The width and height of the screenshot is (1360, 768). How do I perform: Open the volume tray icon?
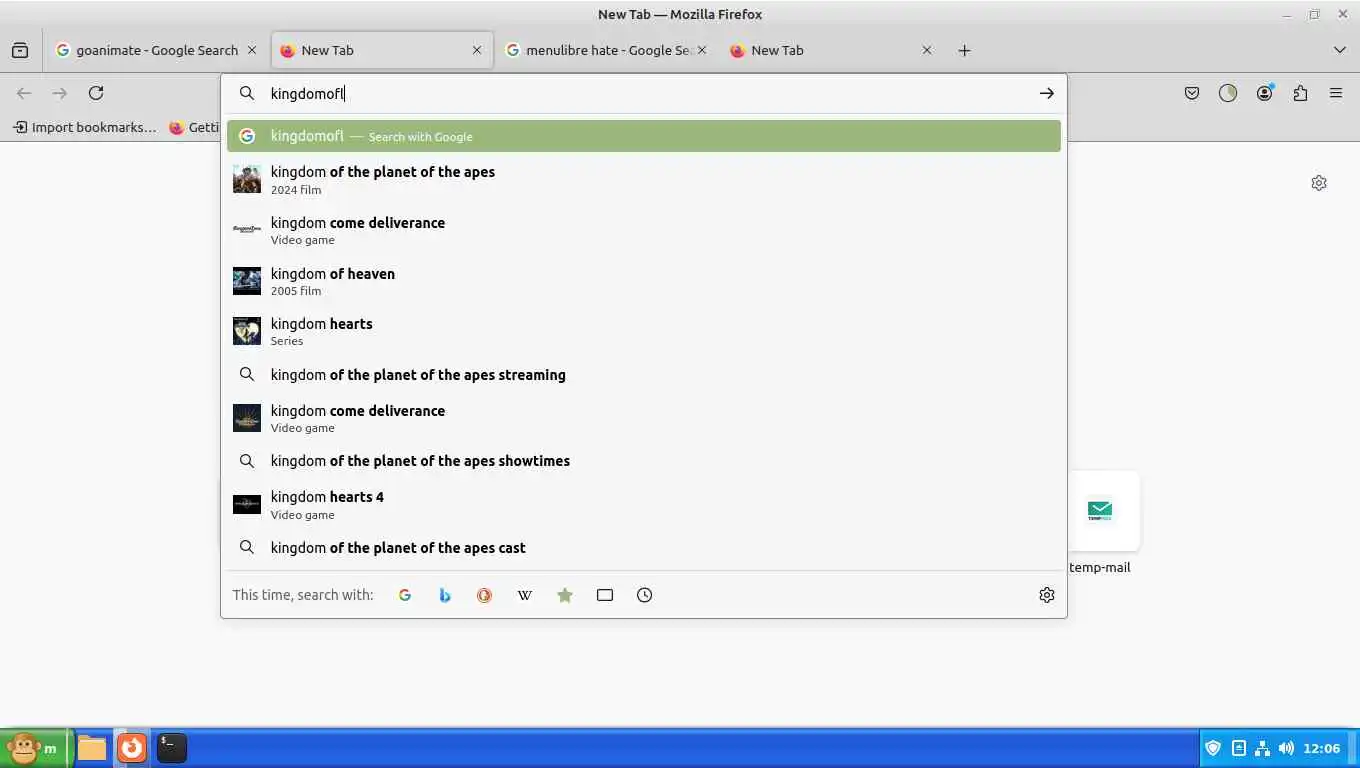click(x=1286, y=748)
